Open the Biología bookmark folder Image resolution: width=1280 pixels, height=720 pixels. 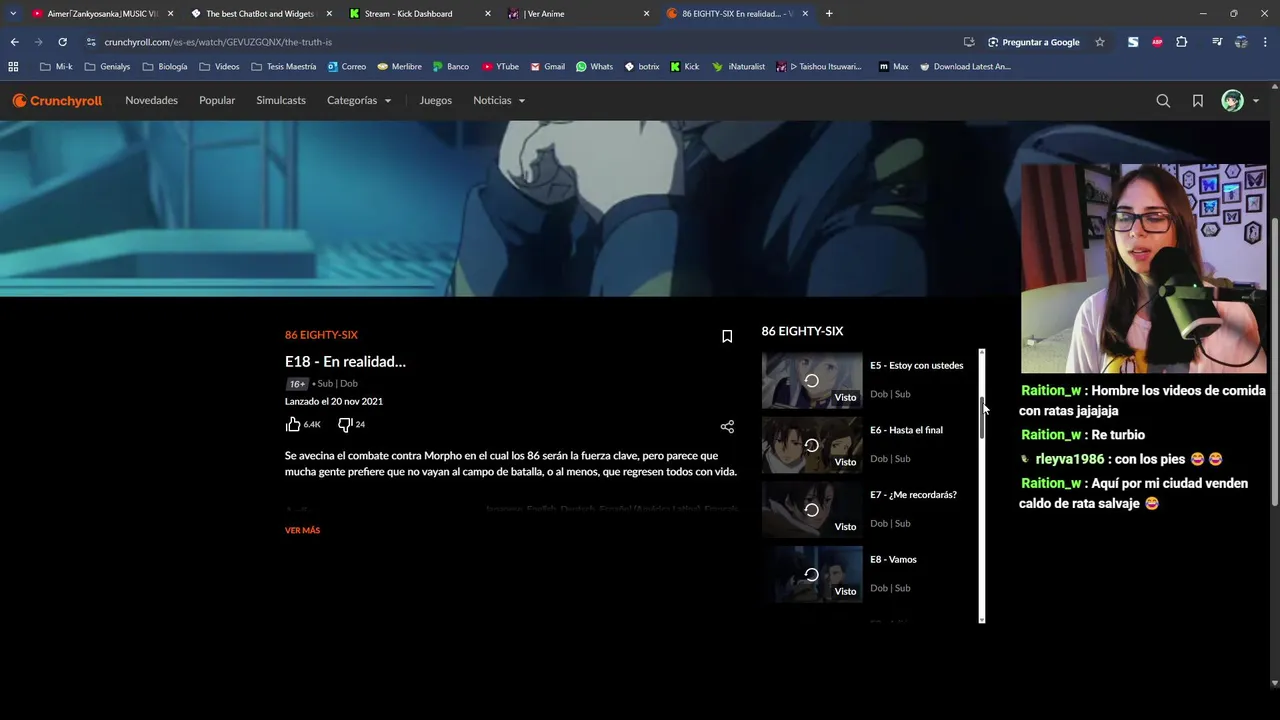[165, 67]
